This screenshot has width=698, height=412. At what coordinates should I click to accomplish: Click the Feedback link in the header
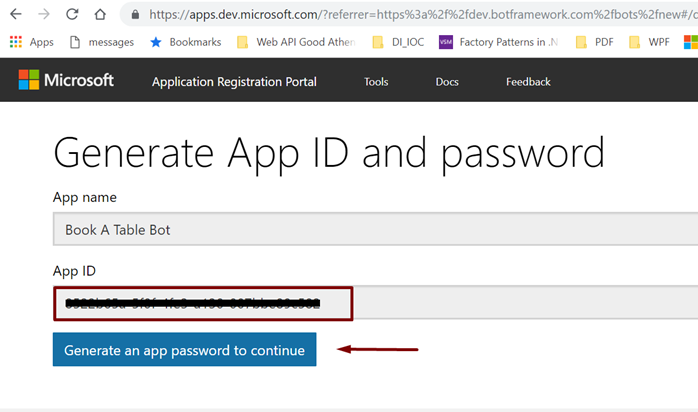click(528, 82)
